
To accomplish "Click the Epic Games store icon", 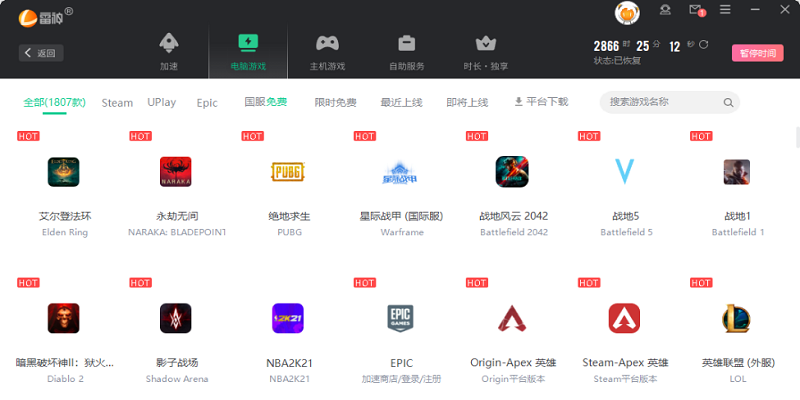I will pyautogui.click(x=400, y=318).
